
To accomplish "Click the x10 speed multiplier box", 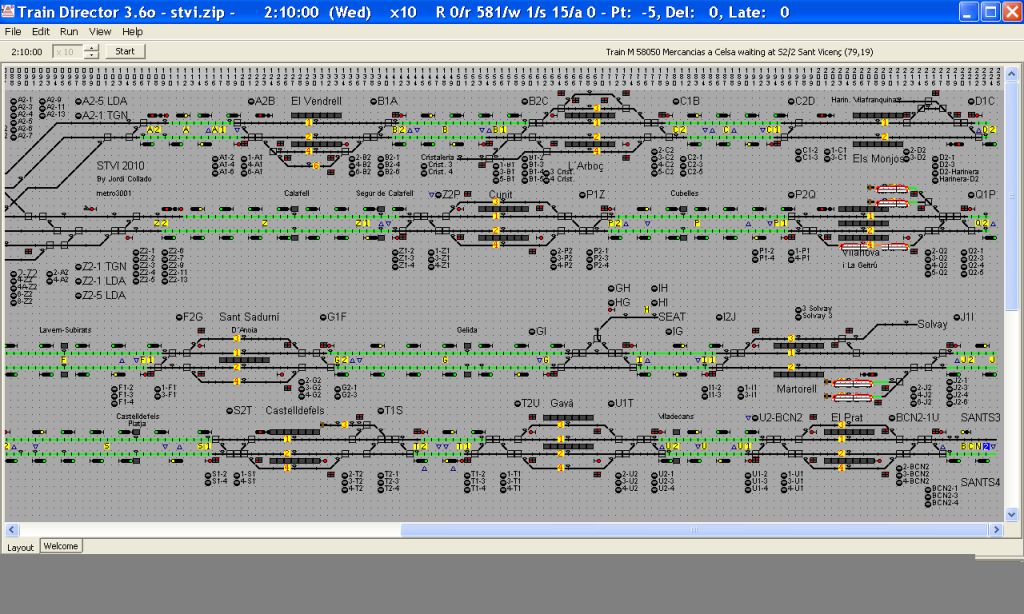I will pyautogui.click(x=67, y=51).
